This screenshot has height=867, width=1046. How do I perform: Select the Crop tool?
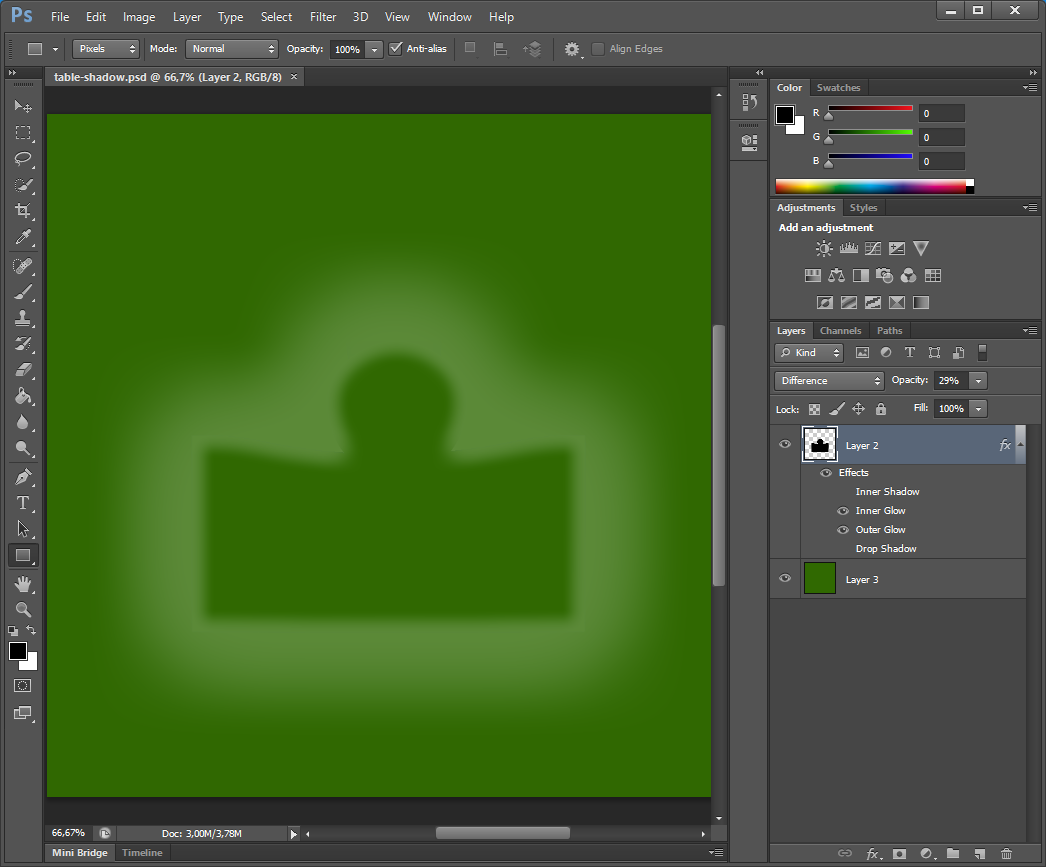pos(23,211)
